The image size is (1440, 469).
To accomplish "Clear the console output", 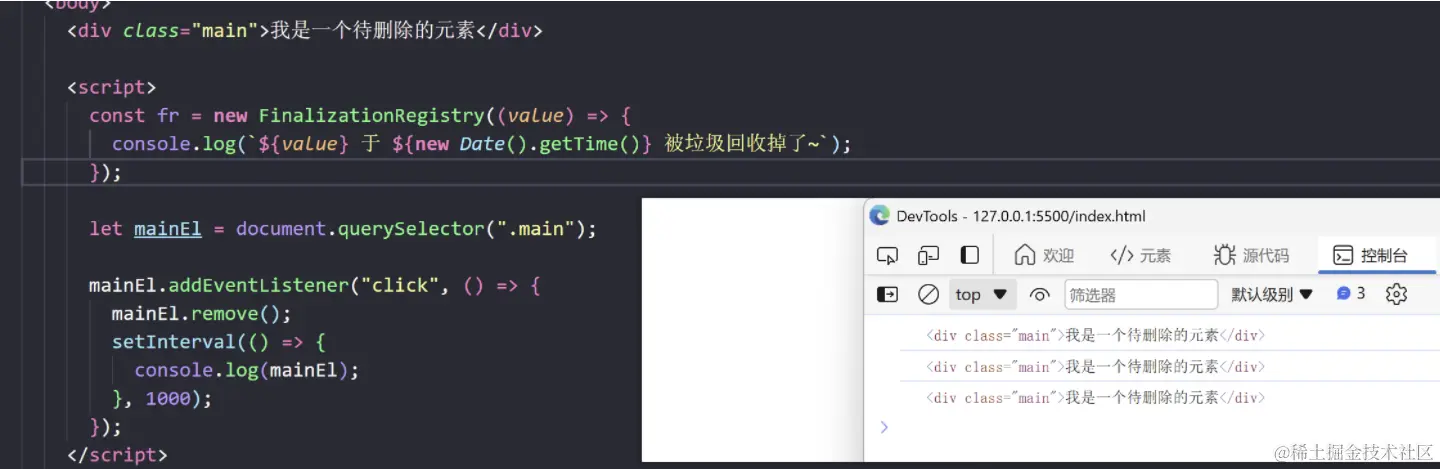I will pyautogui.click(x=928, y=294).
